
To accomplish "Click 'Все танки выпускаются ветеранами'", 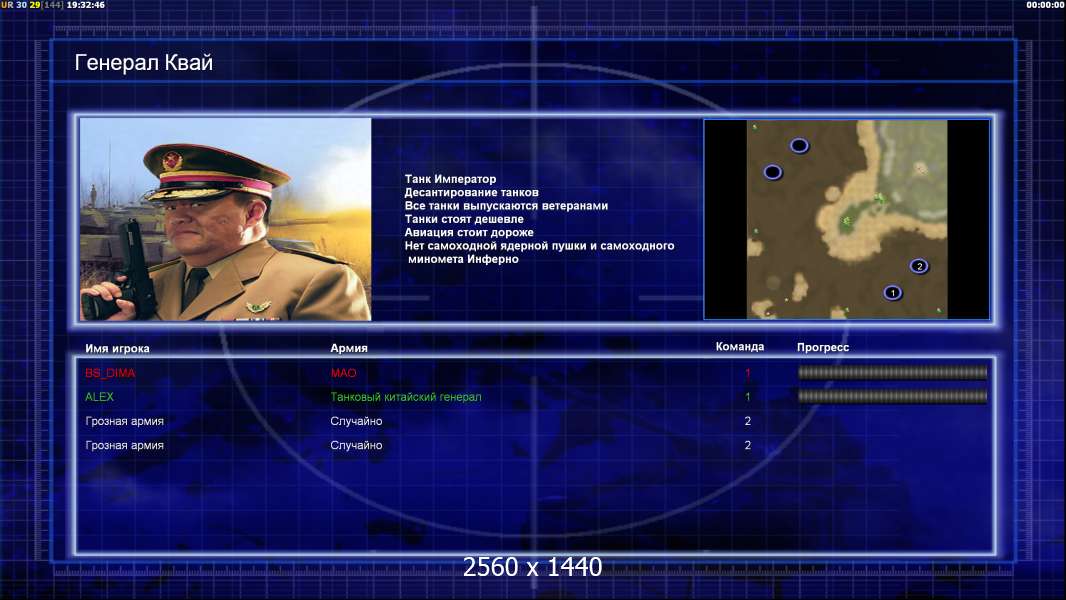I will [x=506, y=205].
